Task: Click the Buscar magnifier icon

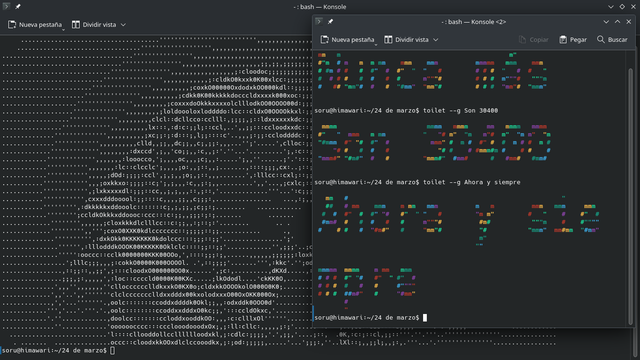Action: coord(600,39)
